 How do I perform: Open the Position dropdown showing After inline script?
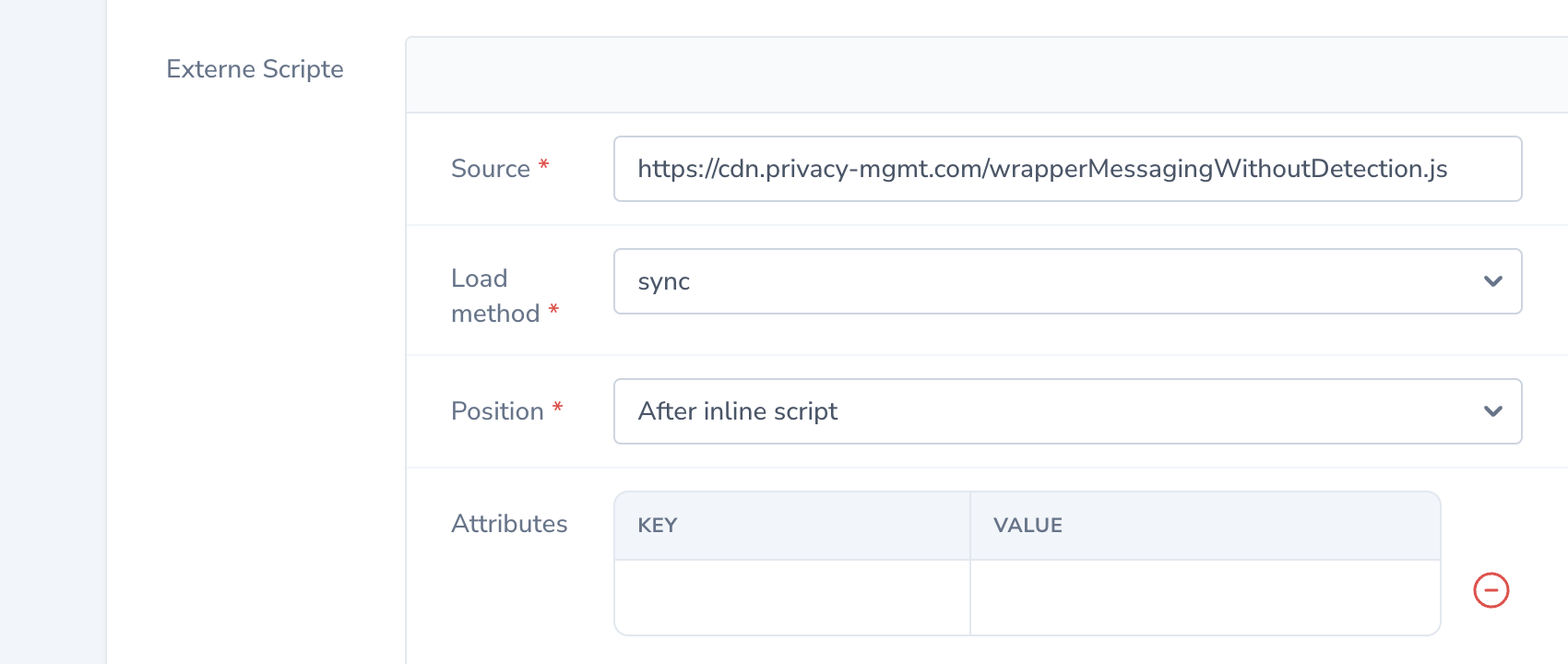coord(1067,411)
